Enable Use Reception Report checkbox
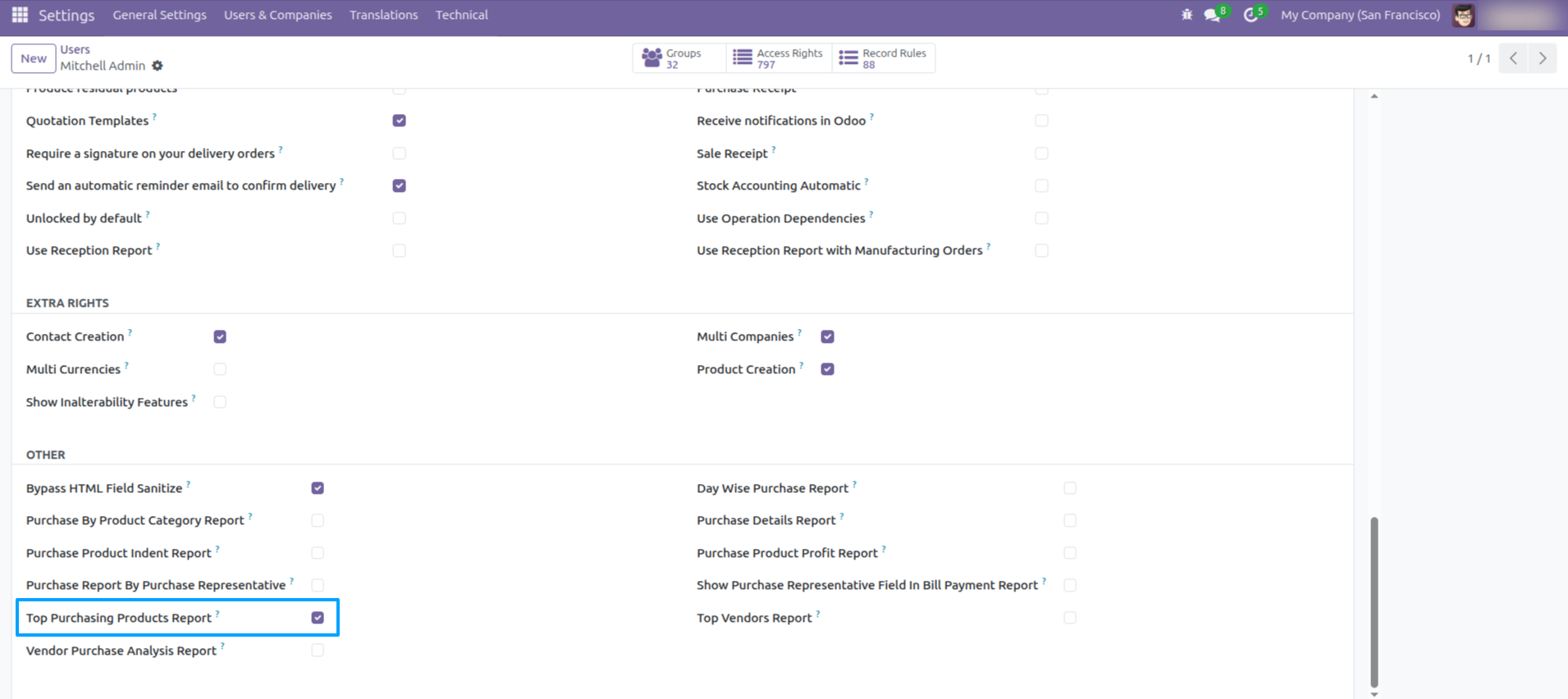The height and width of the screenshot is (699, 1568). point(399,250)
